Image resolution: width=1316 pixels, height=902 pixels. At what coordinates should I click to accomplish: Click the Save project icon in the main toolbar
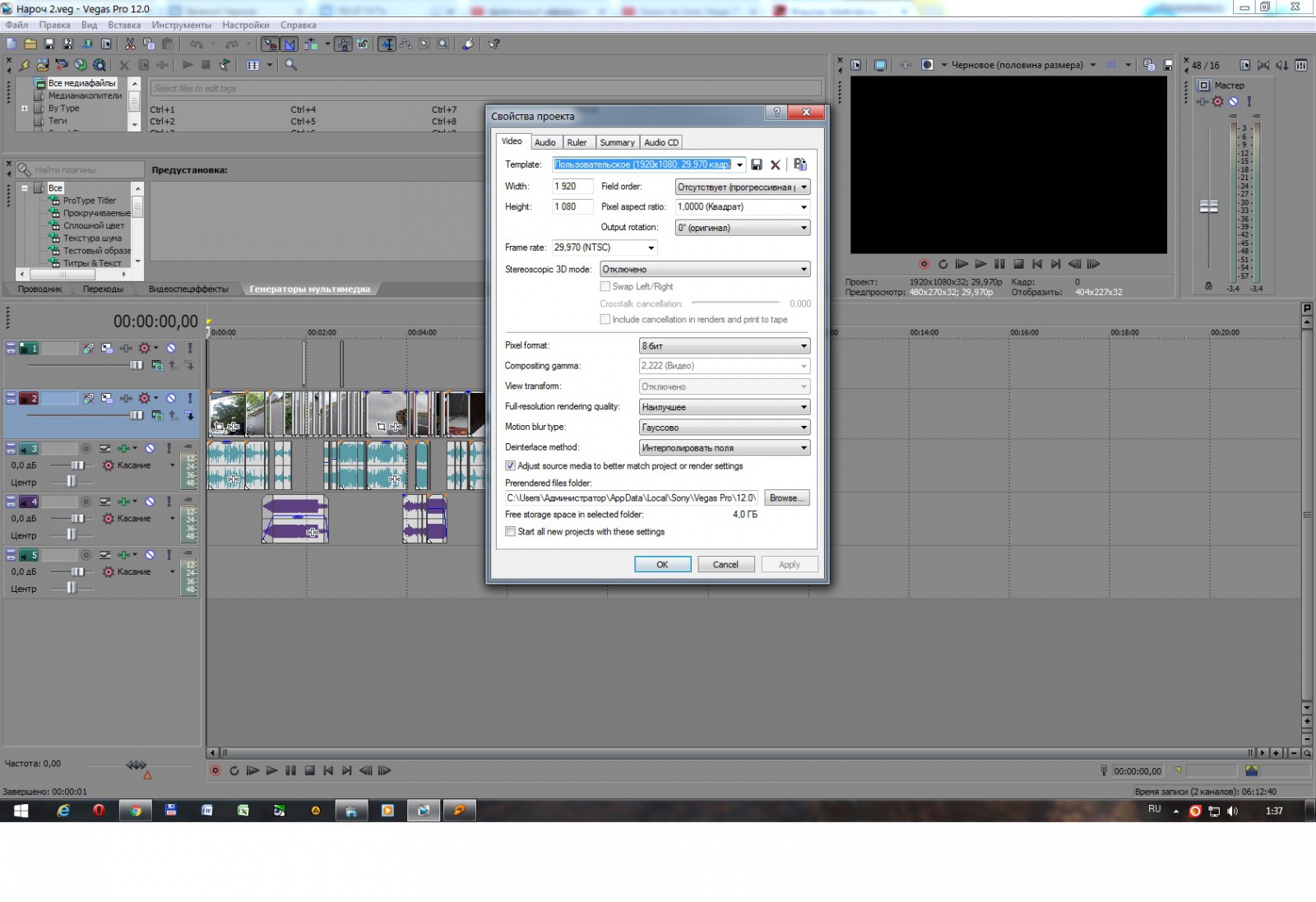tap(49, 44)
